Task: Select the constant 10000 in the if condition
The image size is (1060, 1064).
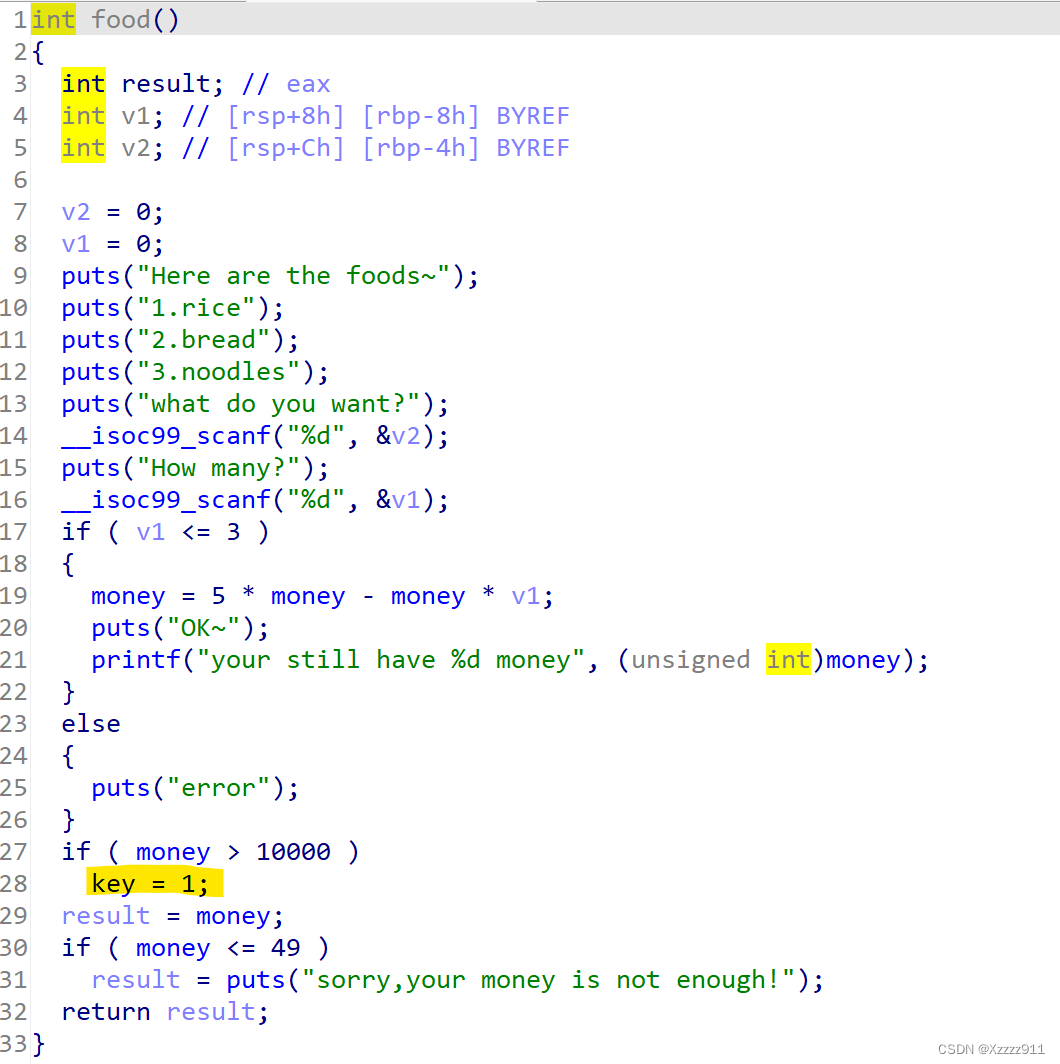Action: point(293,852)
